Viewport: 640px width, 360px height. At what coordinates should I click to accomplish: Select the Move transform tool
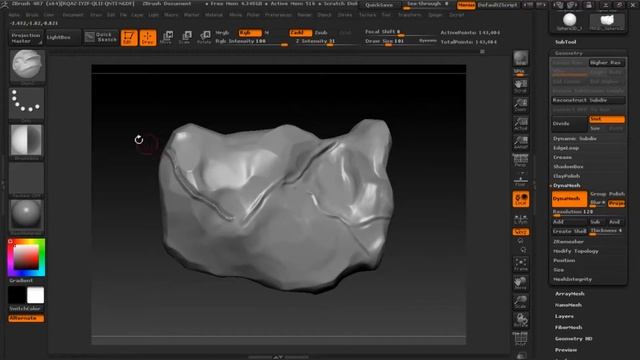click(167, 37)
